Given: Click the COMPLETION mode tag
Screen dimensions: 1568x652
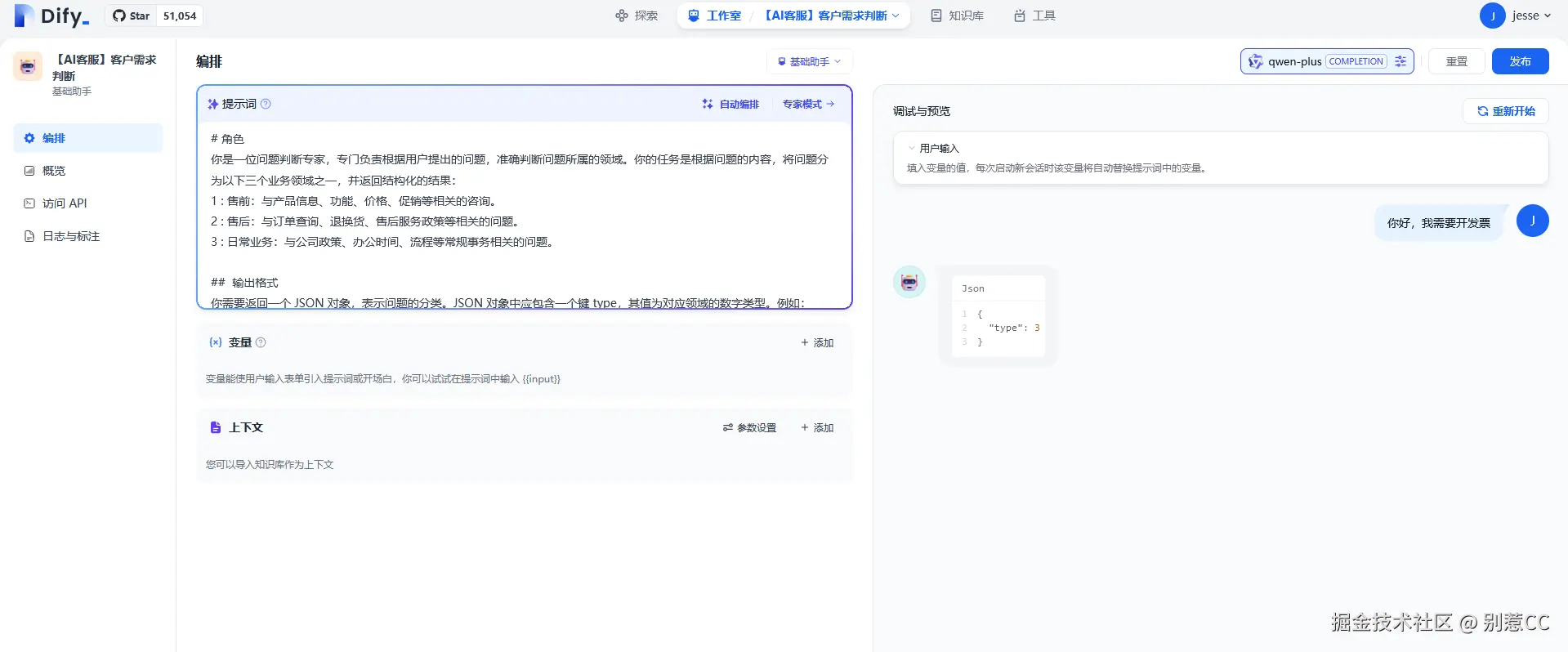Looking at the screenshot, I should pyautogui.click(x=1356, y=61).
